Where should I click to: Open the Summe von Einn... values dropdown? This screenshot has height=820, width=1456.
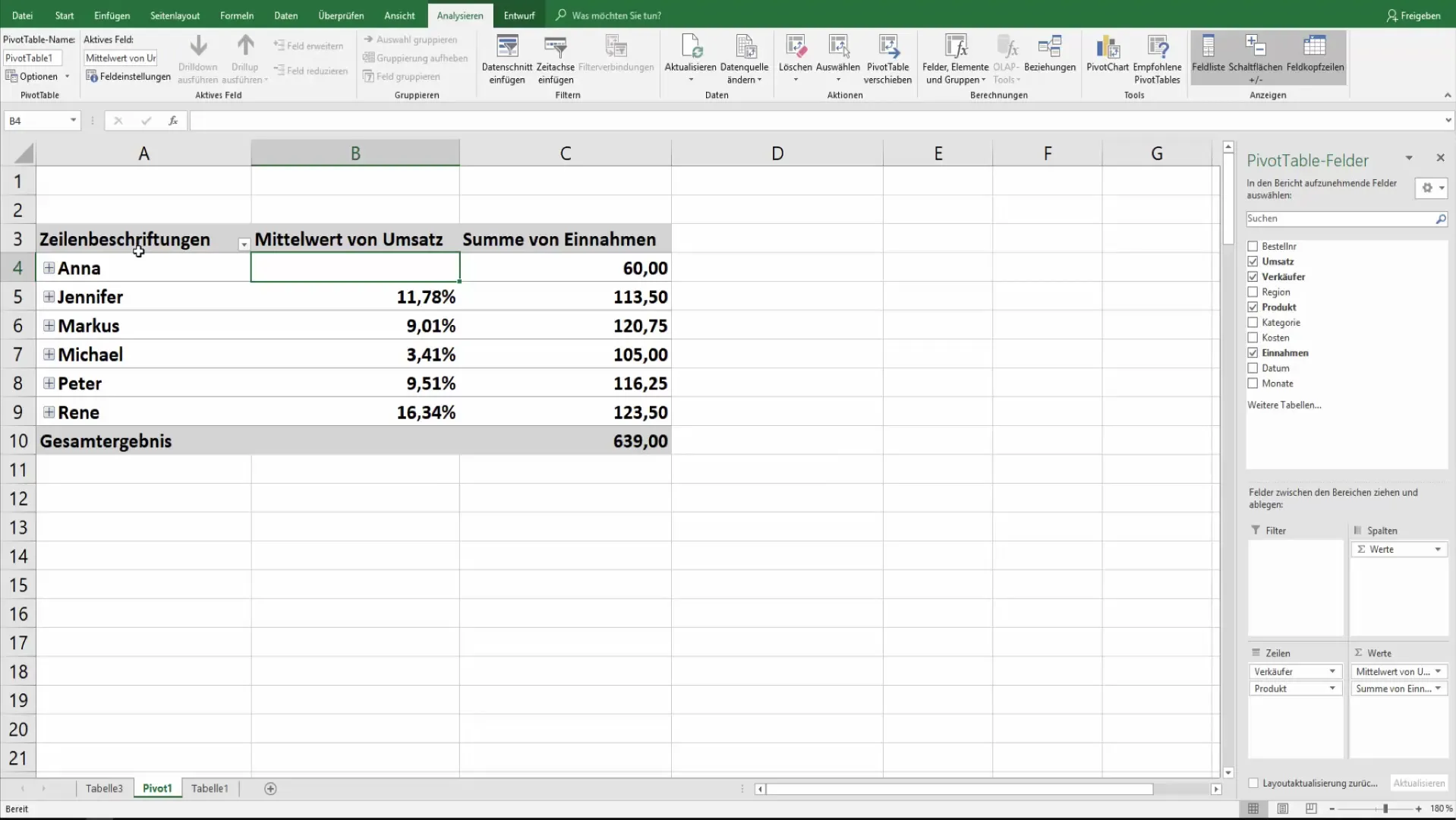click(x=1438, y=689)
